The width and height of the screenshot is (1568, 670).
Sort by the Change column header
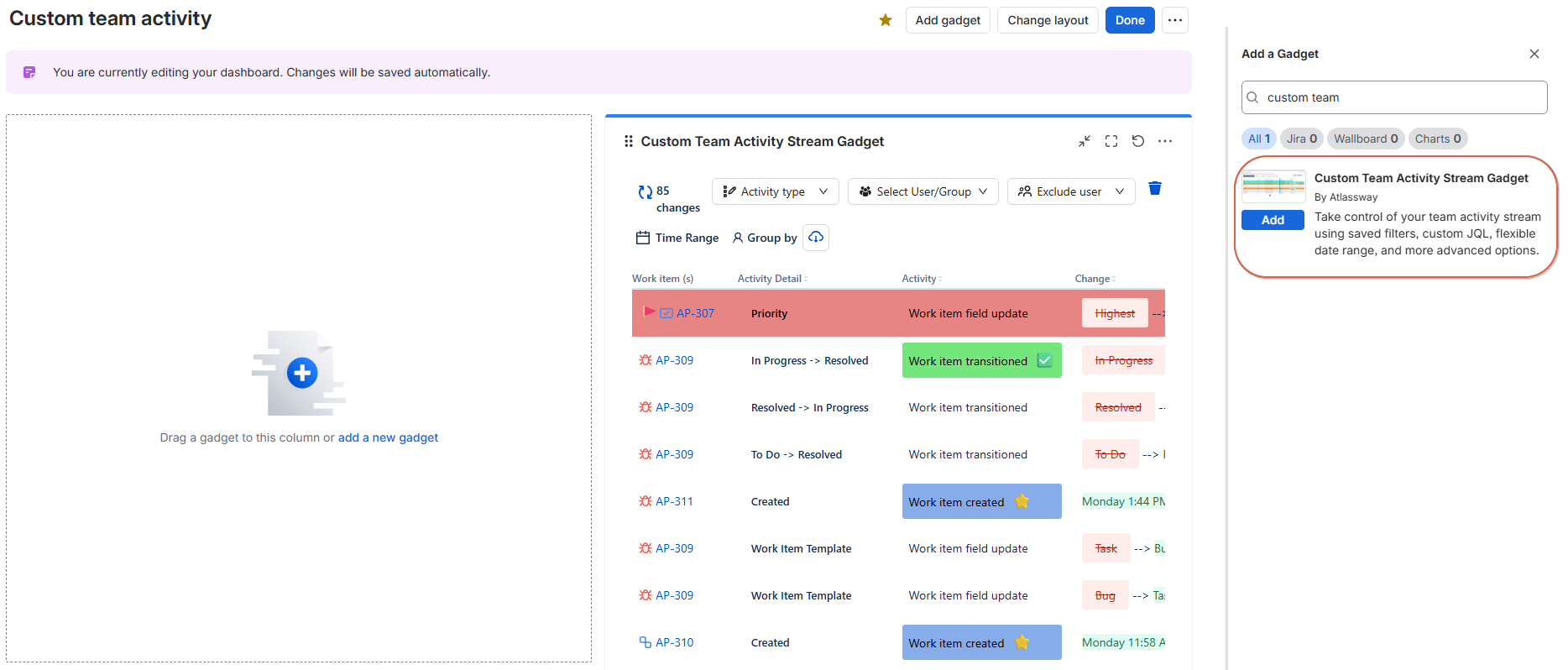click(1095, 279)
